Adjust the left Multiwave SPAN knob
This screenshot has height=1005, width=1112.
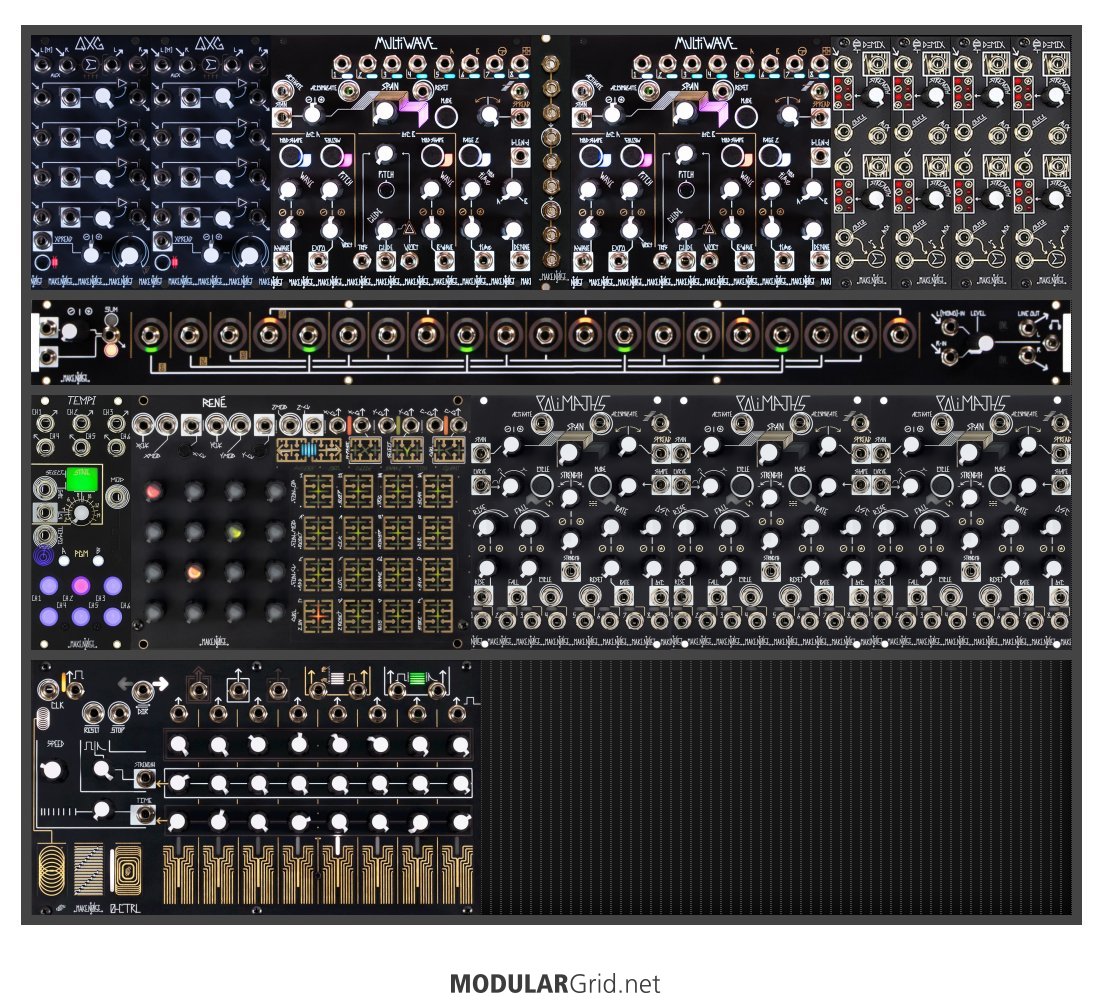click(384, 111)
